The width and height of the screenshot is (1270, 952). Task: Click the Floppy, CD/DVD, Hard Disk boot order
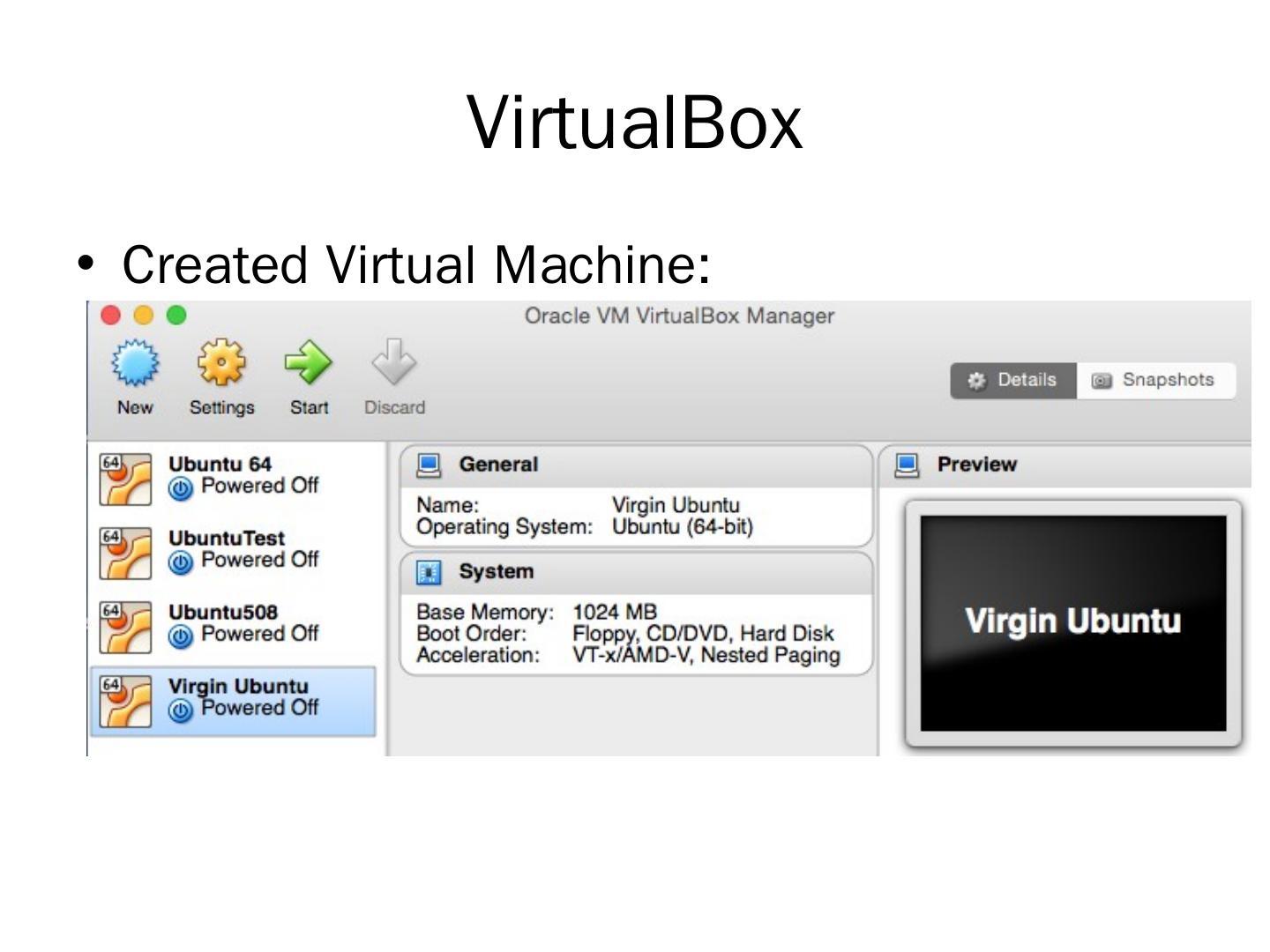tap(703, 634)
